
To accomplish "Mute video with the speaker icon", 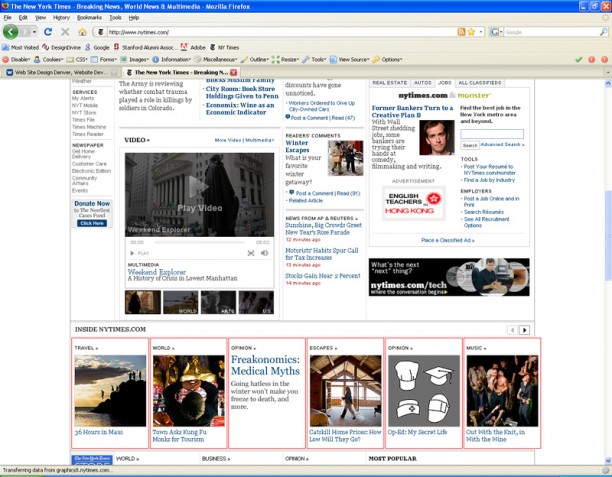I will 265,253.
